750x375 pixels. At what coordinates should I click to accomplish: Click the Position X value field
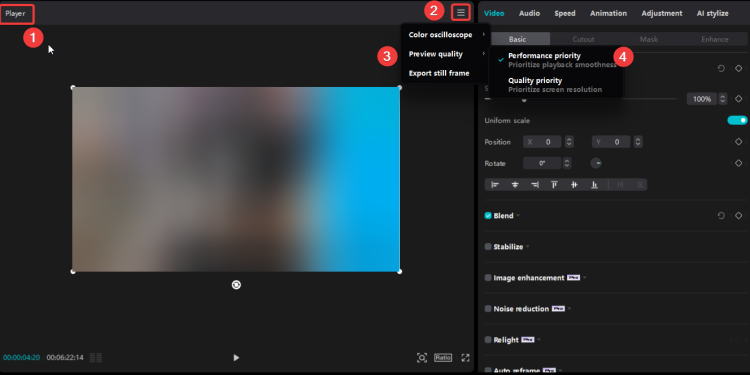click(x=543, y=142)
